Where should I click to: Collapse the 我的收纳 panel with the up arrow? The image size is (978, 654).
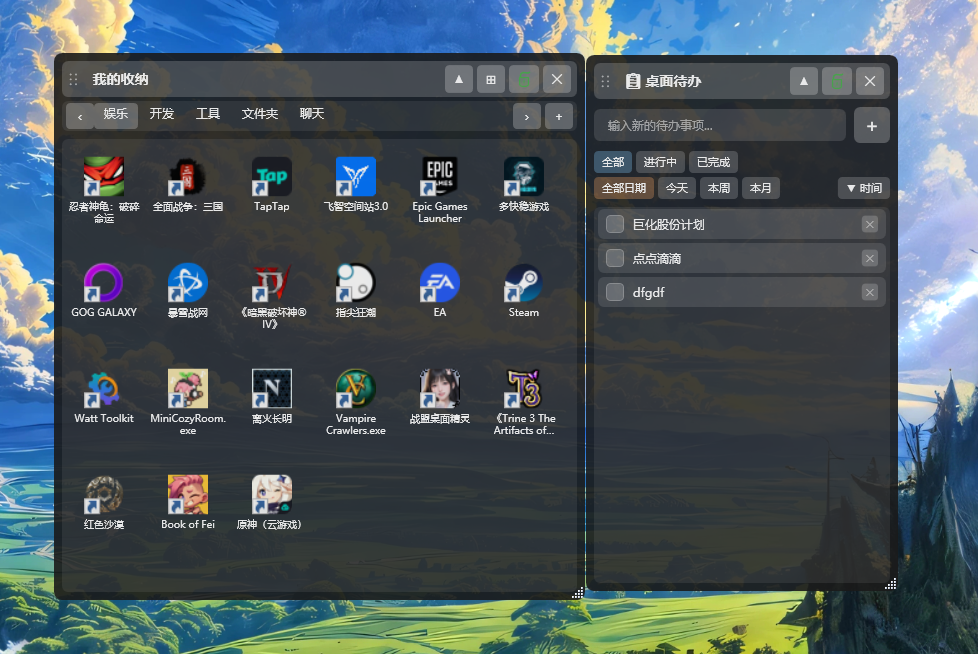458,79
